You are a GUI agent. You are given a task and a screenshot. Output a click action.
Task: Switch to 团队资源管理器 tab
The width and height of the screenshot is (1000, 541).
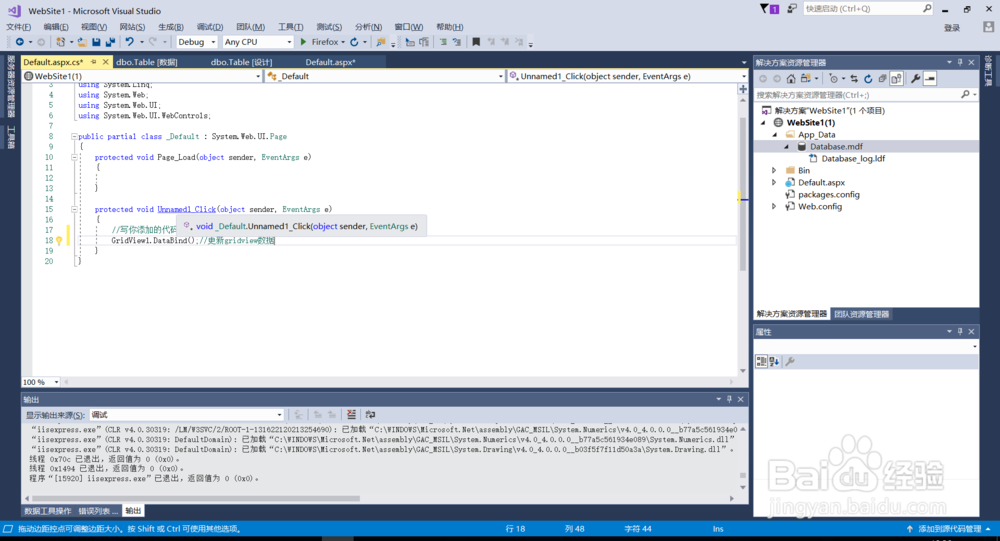click(862, 314)
